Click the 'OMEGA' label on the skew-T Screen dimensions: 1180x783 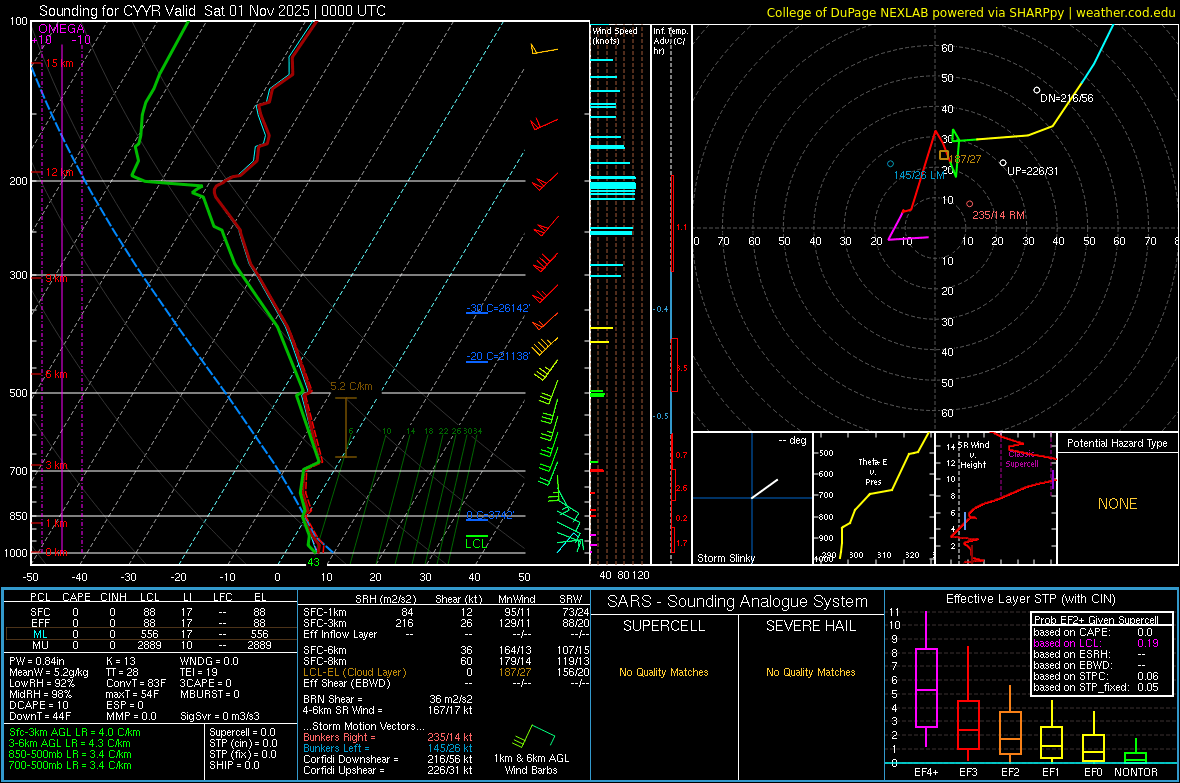[62, 29]
